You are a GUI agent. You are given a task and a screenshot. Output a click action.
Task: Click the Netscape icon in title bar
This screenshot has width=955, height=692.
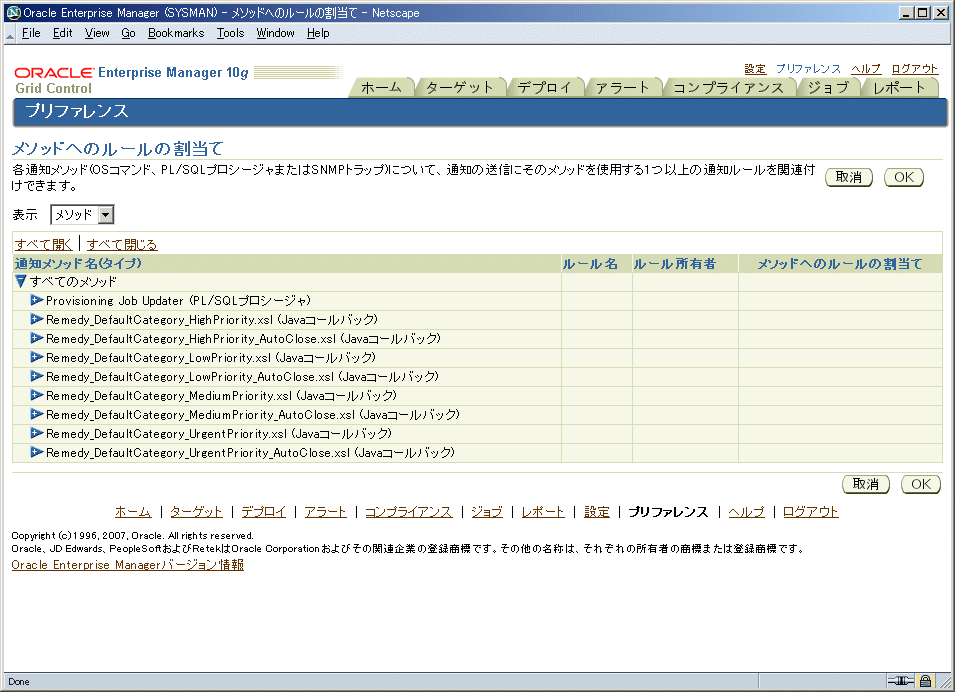point(13,12)
